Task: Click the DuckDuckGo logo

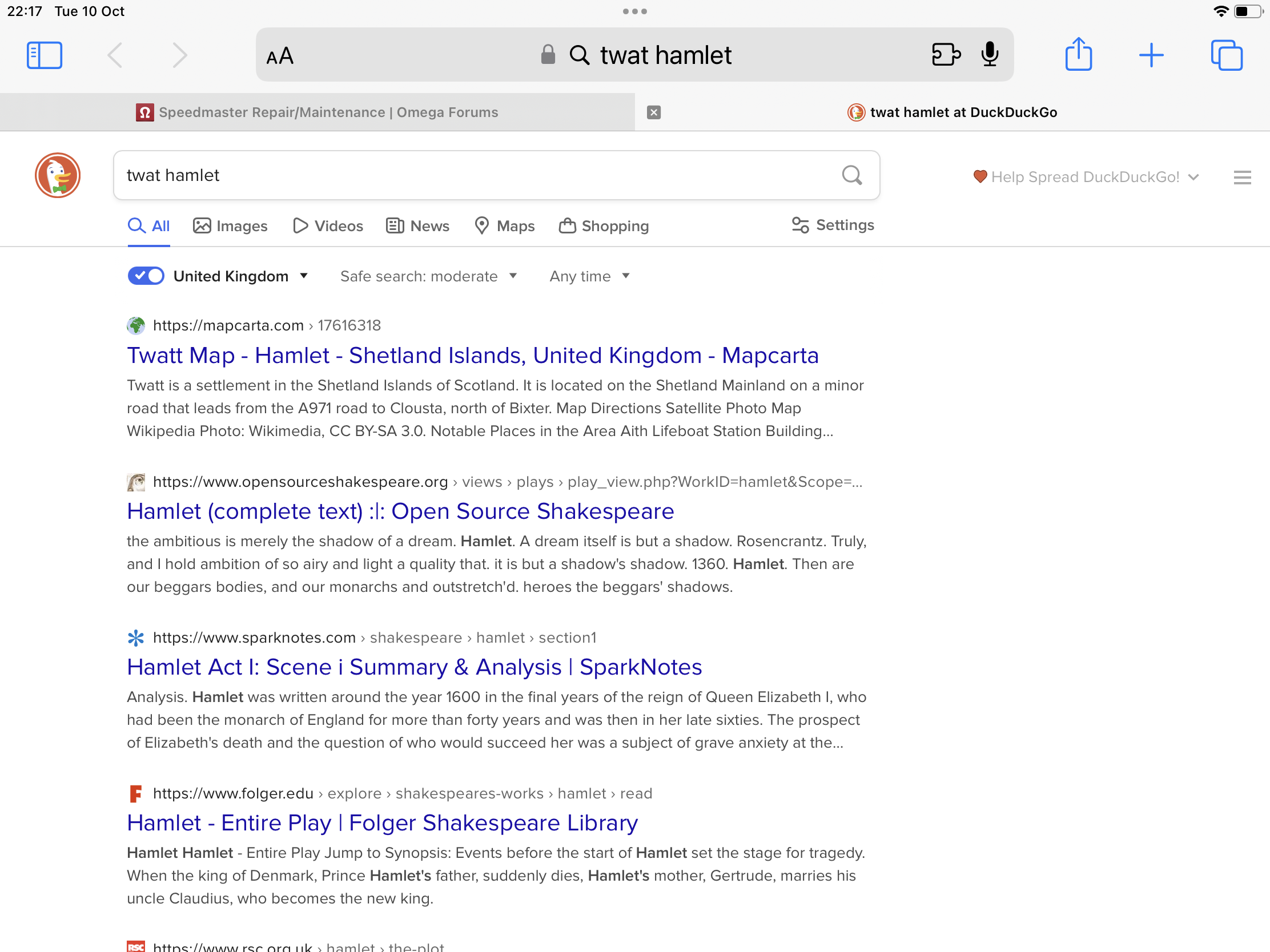Action: tap(58, 175)
